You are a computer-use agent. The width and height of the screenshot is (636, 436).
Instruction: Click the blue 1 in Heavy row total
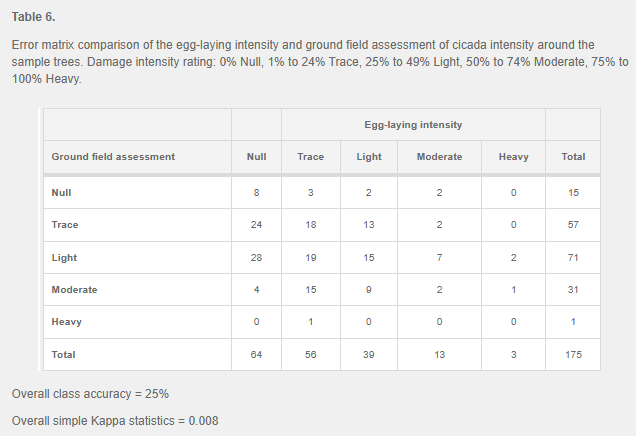click(573, 322)
